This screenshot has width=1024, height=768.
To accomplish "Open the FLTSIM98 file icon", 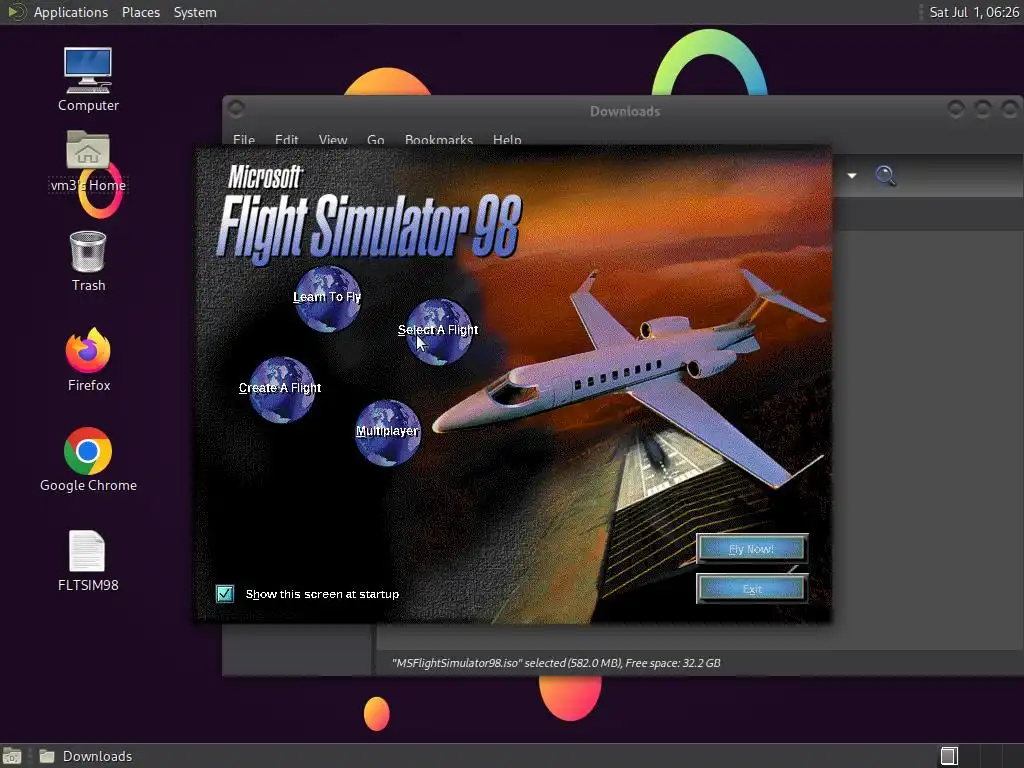I will pos(88,561).
